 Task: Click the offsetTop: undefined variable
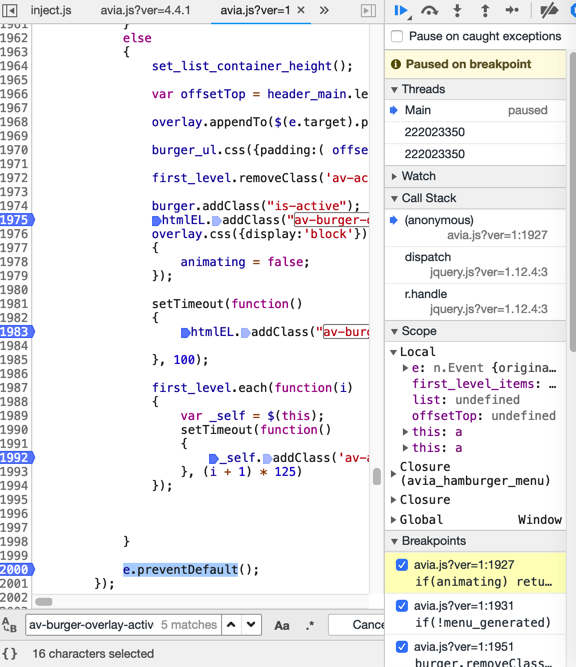[484, 416]
